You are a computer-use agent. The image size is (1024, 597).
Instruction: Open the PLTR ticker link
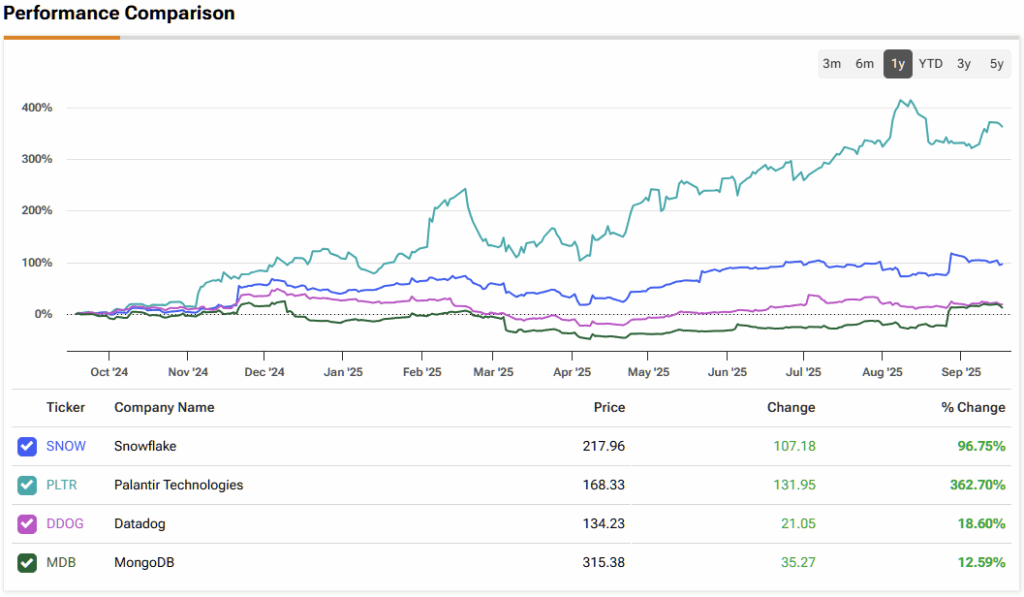click(62, 485)
